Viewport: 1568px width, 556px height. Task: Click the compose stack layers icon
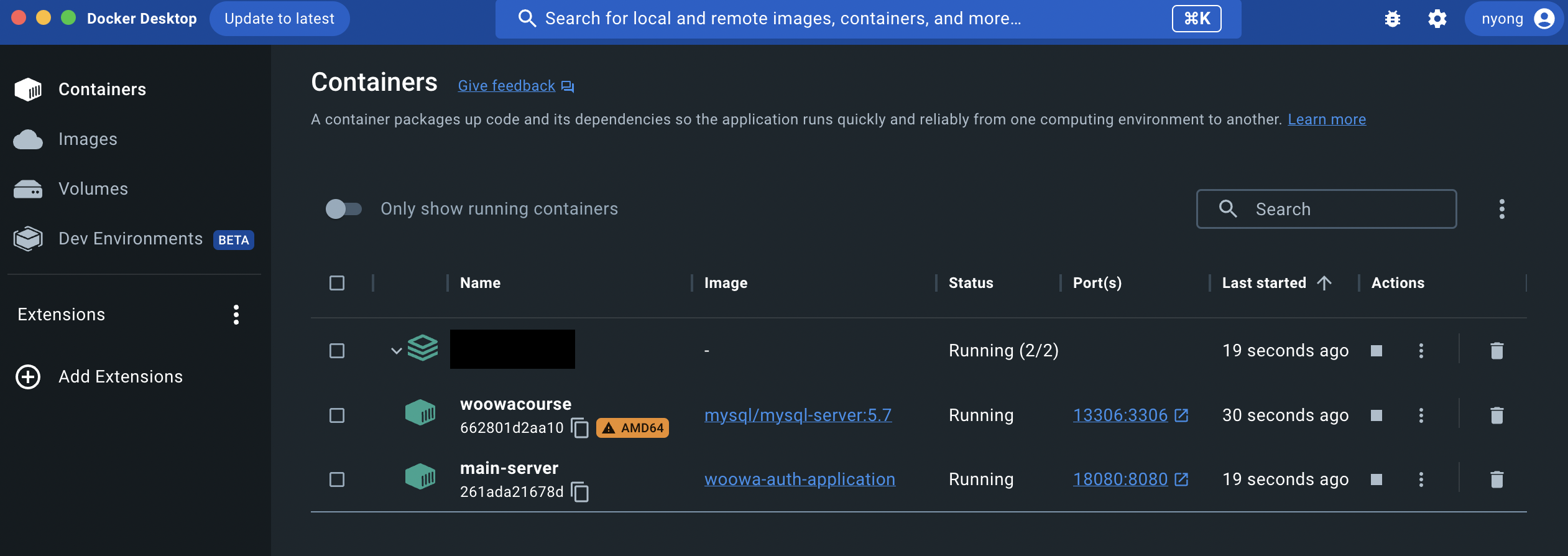coord(423,348)
